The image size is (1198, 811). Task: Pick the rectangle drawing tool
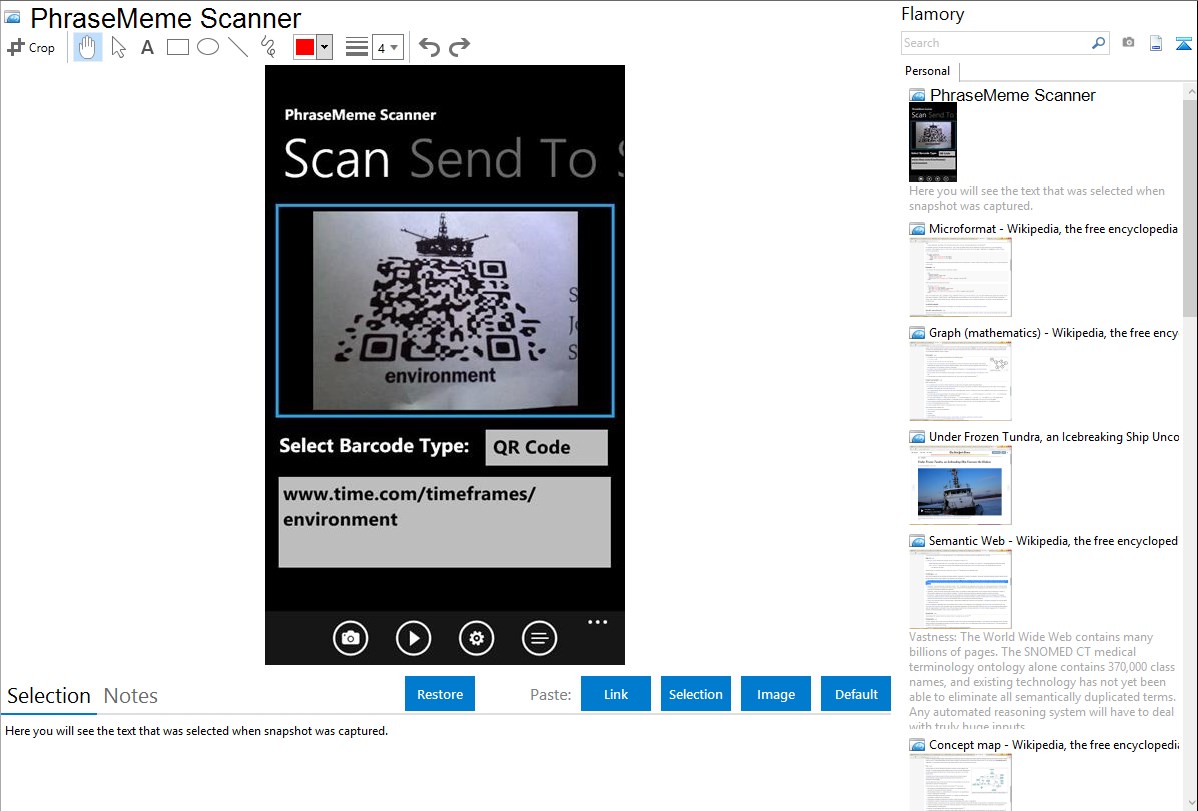point(177,47)
